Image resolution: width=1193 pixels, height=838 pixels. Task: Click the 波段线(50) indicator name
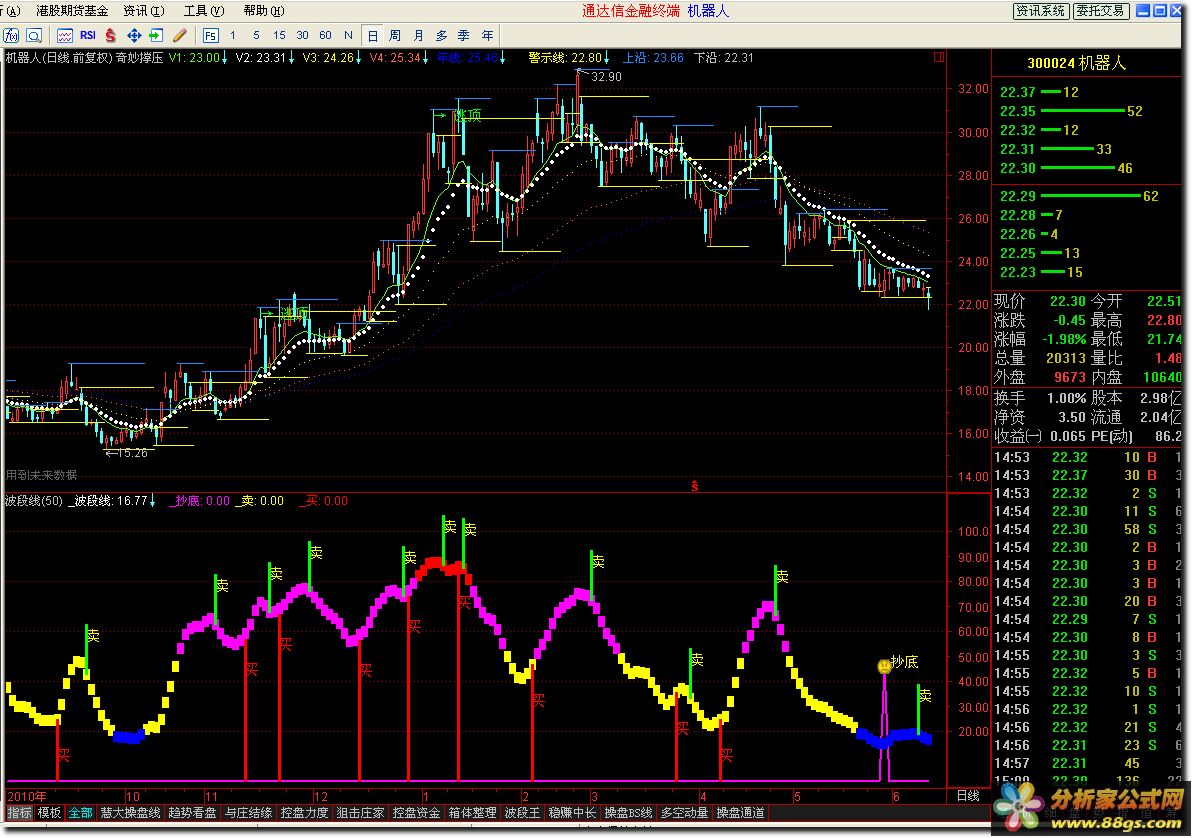[34, 501]
